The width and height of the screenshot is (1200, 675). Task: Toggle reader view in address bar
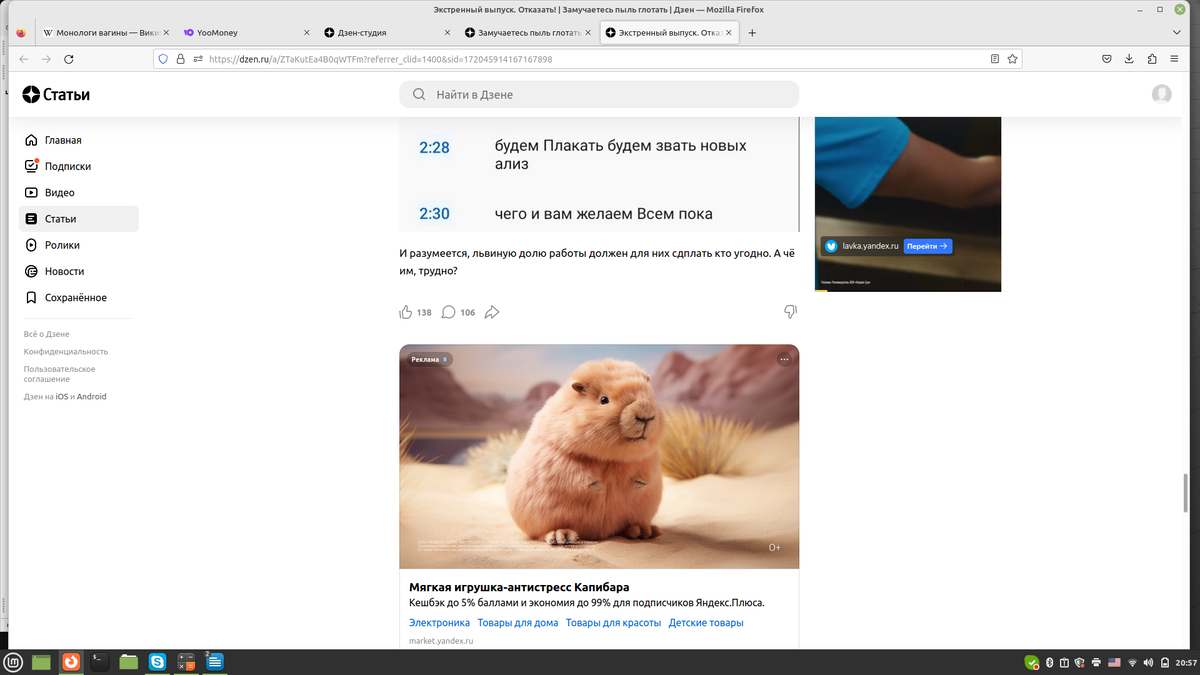pos(994,59)
